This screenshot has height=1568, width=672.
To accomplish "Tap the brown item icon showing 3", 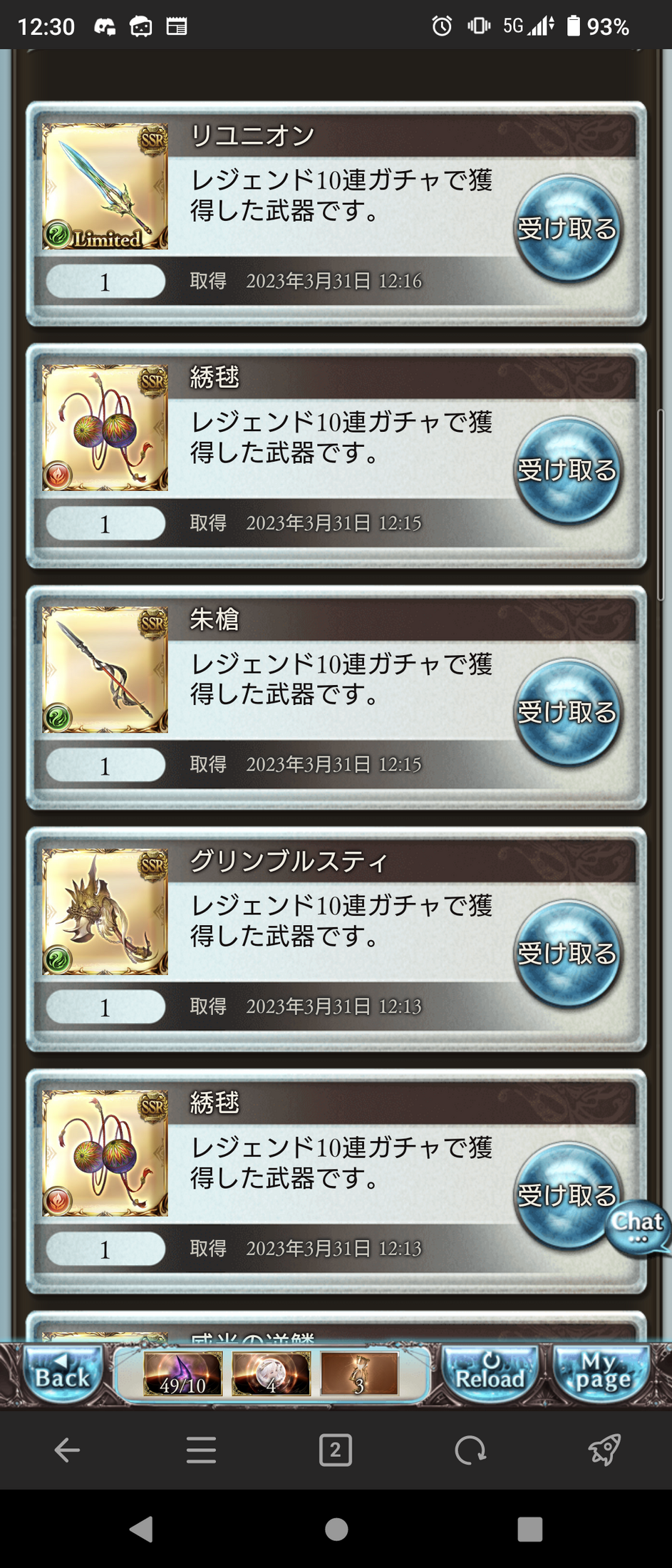I will pyautogui.click(x=359, y=1374).
